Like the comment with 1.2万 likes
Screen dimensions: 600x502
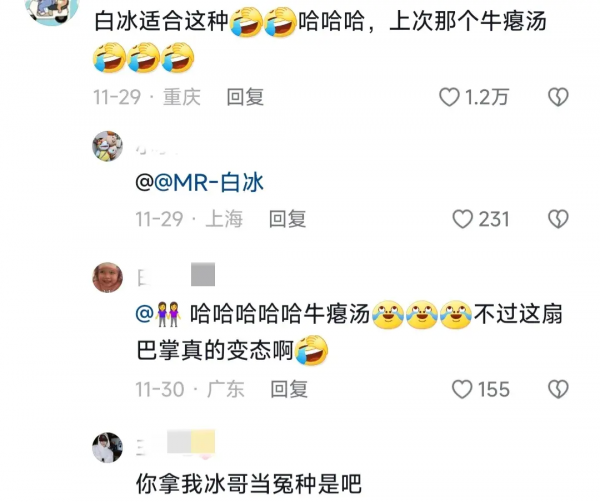[449, 97]
